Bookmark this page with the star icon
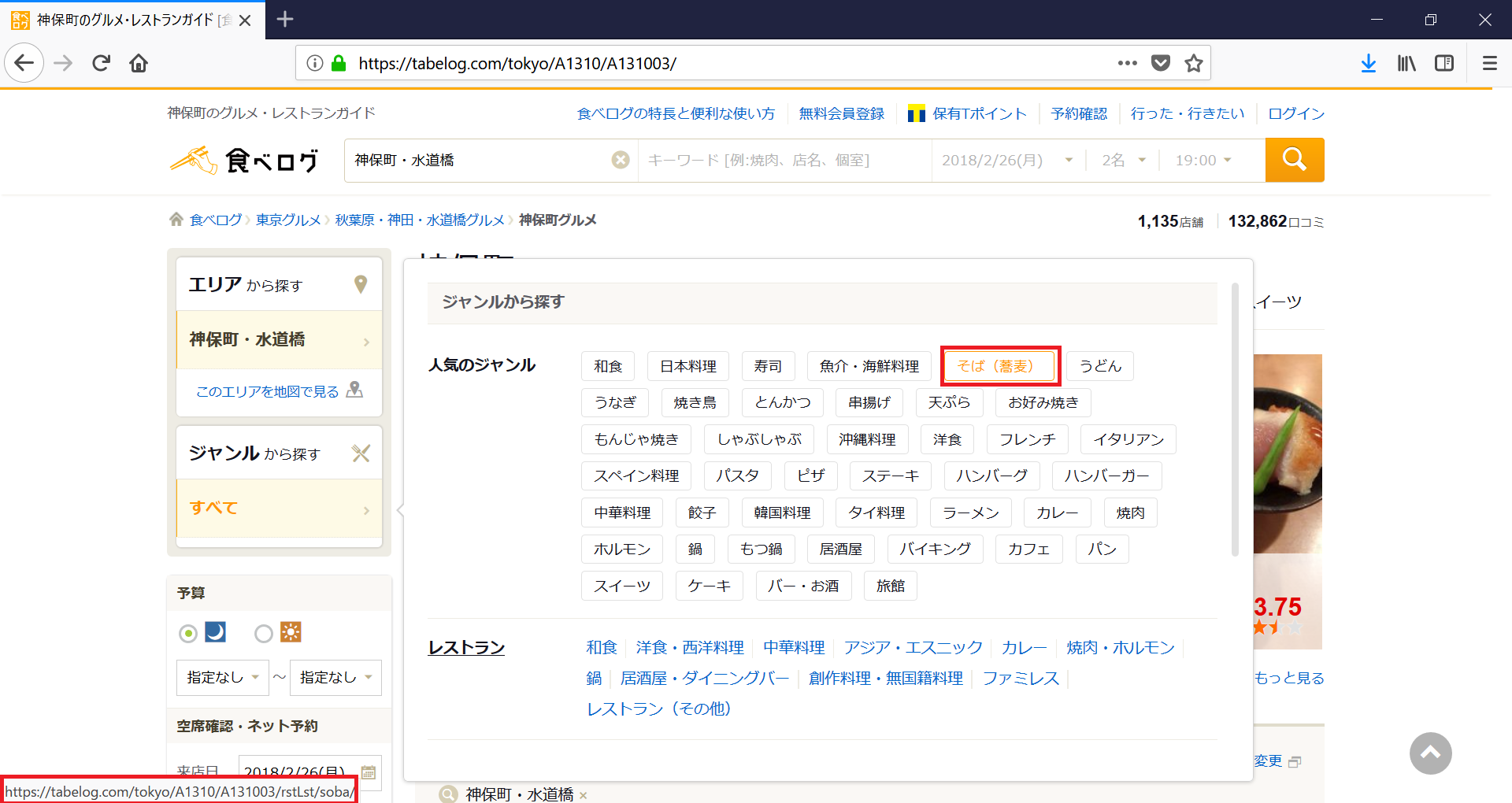This screenshot has height=803, width=1512. click(x=1194, y=63)
